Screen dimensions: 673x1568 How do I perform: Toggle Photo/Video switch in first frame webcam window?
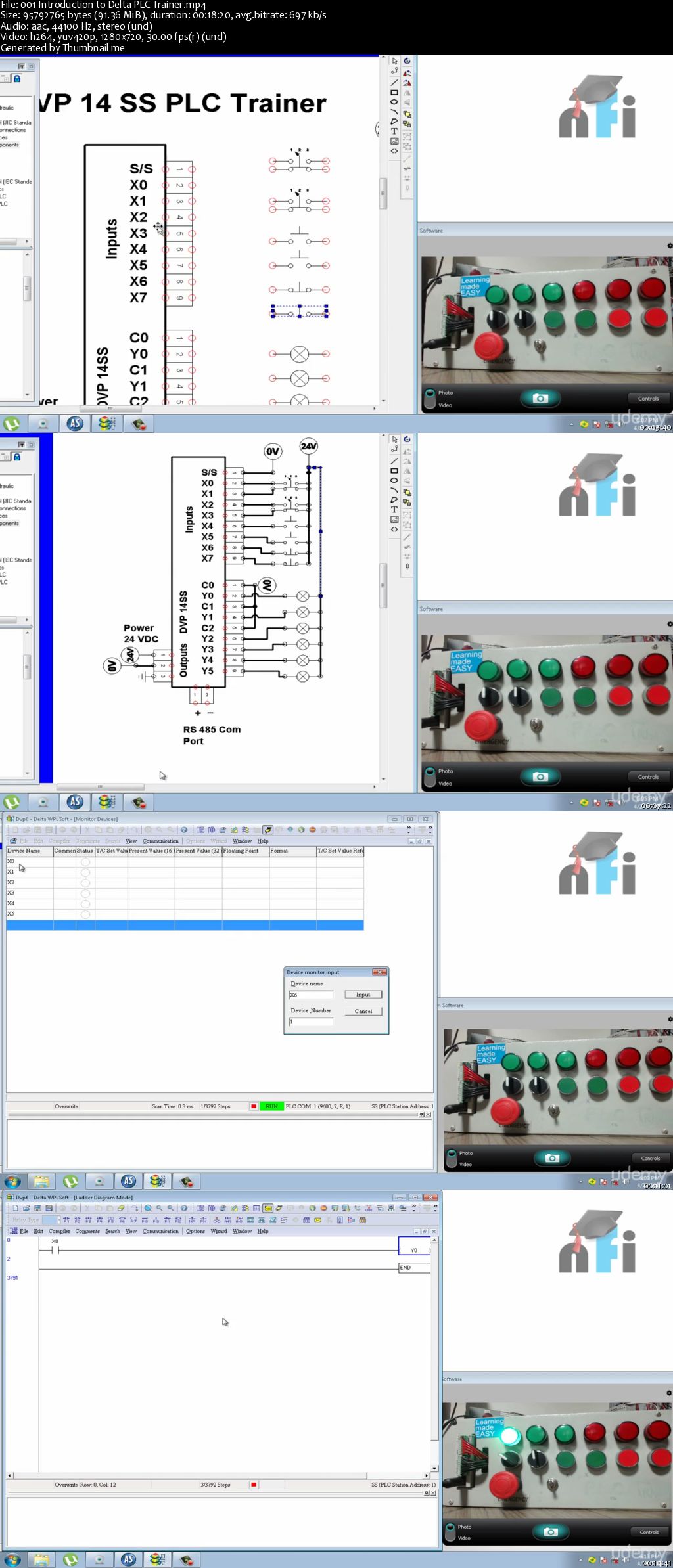click(x=430, y=398)
